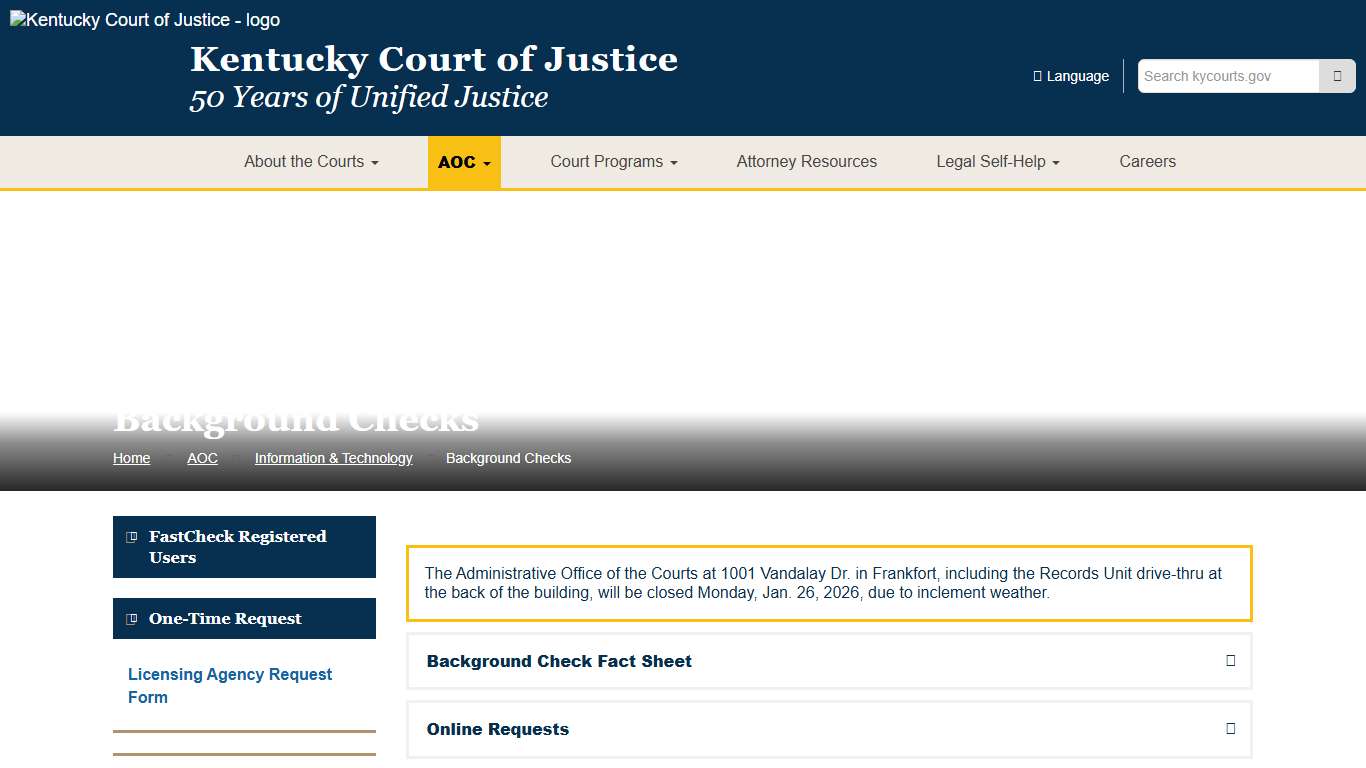The height and width of the screenshot is (768, 1366).
Task: Click the expand icon on Background Check Fact Sheet
Action: (x=1230, y=661)
